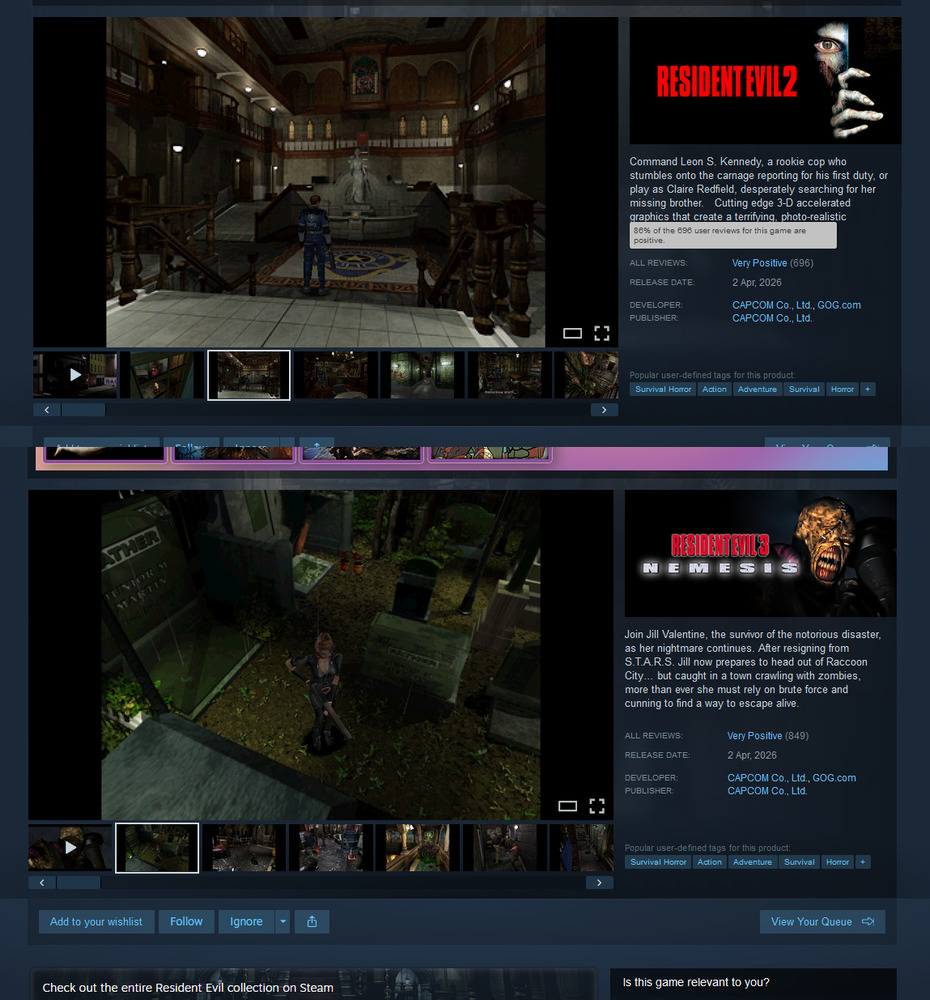Select the sixth Resident Evil 2 thumbnail

click(x=510, y=375)
